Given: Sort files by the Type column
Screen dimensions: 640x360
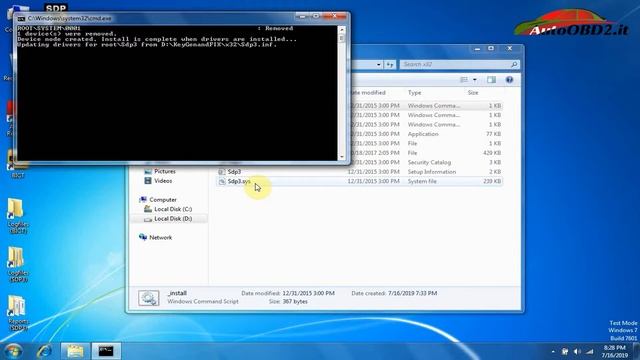Looking at the screenshot, I should [414, 93].
